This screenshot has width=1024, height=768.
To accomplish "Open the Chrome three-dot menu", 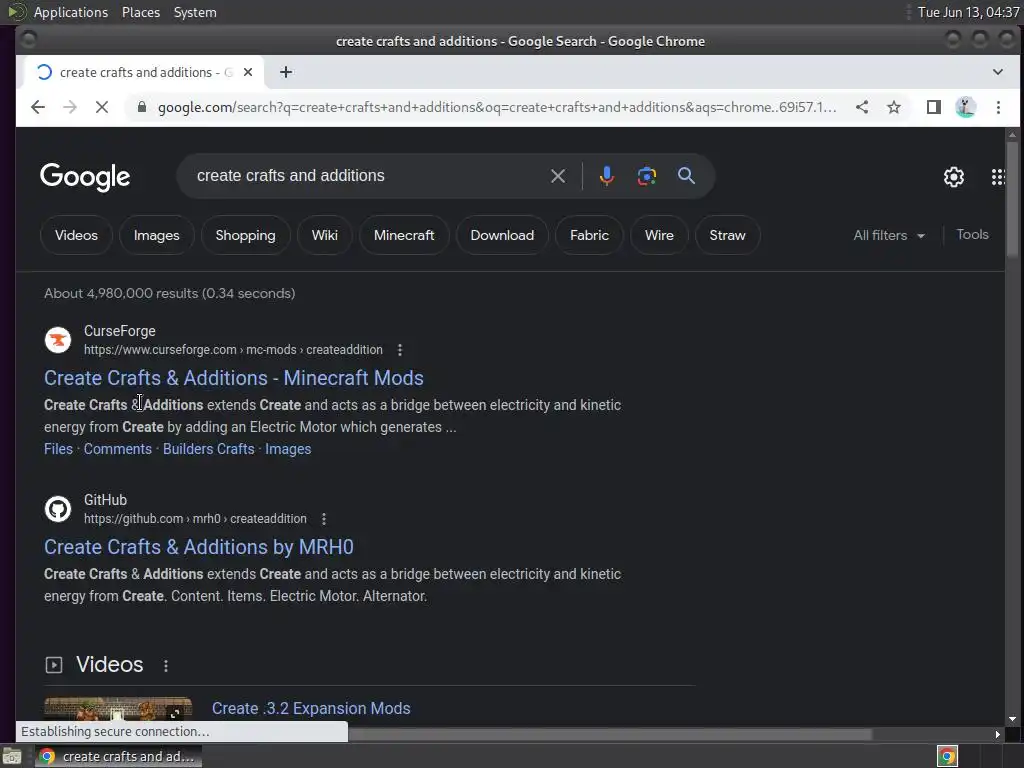I will coord(998,107).
